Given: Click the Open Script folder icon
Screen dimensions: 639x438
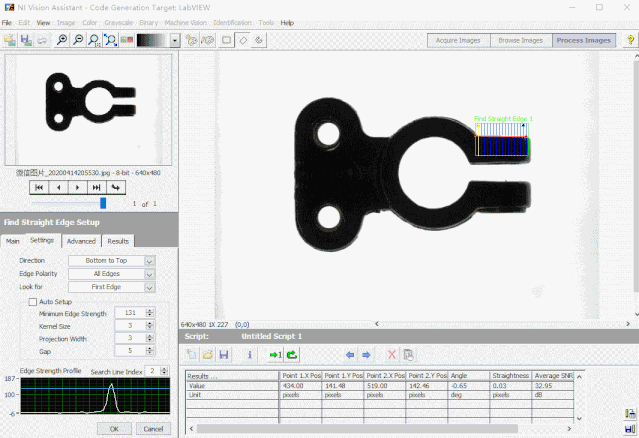Looking at the screenshot, I should [x=207, y=354].
